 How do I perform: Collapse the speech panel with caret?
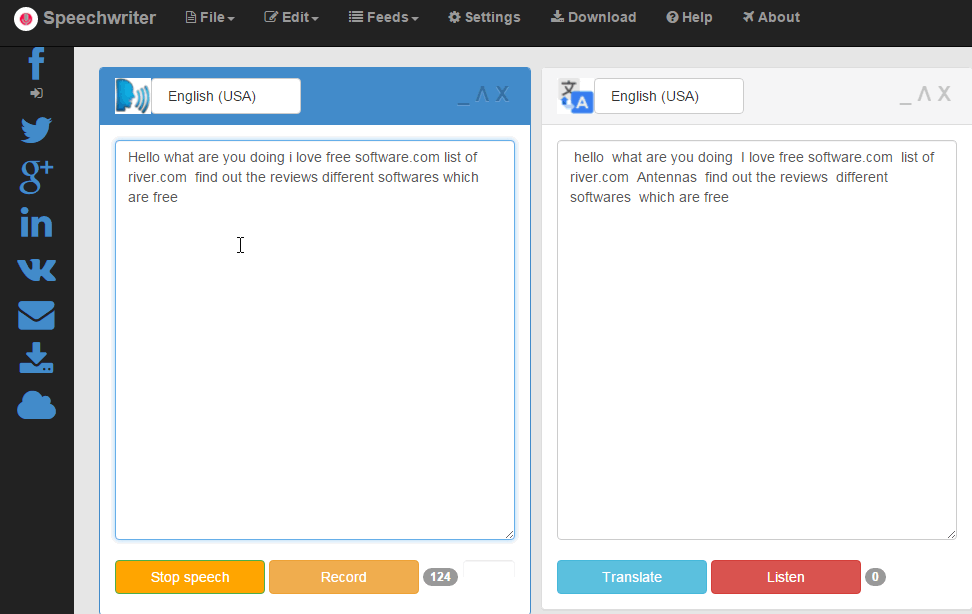point(482,94)
